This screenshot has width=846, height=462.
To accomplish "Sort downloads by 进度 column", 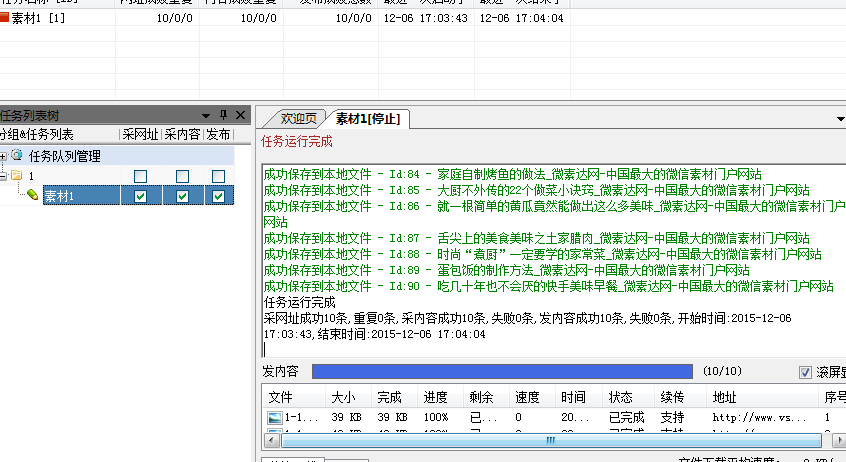I will click(440, 397).
